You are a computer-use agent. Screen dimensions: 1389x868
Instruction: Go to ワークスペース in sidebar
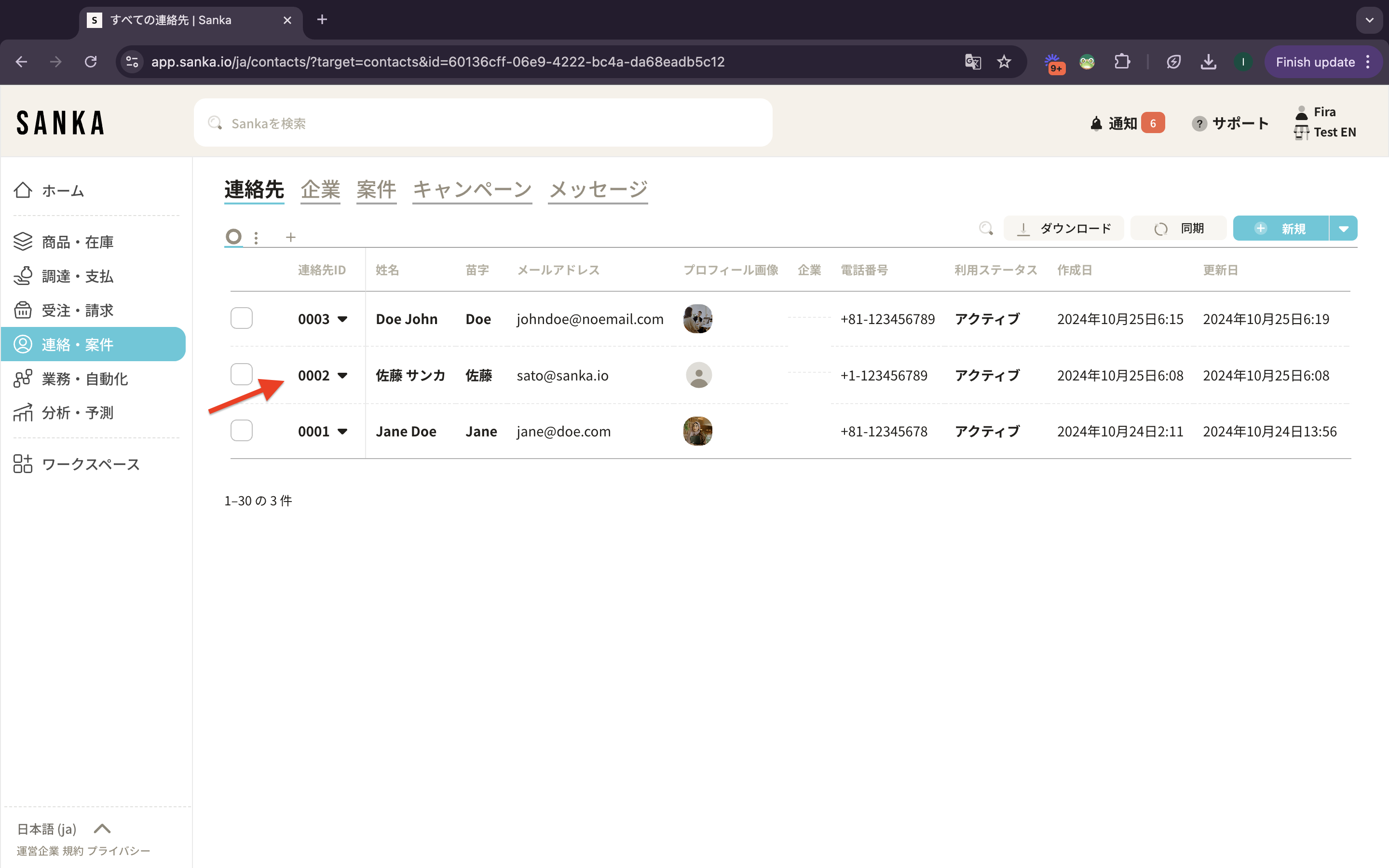(x=91, y=464)
